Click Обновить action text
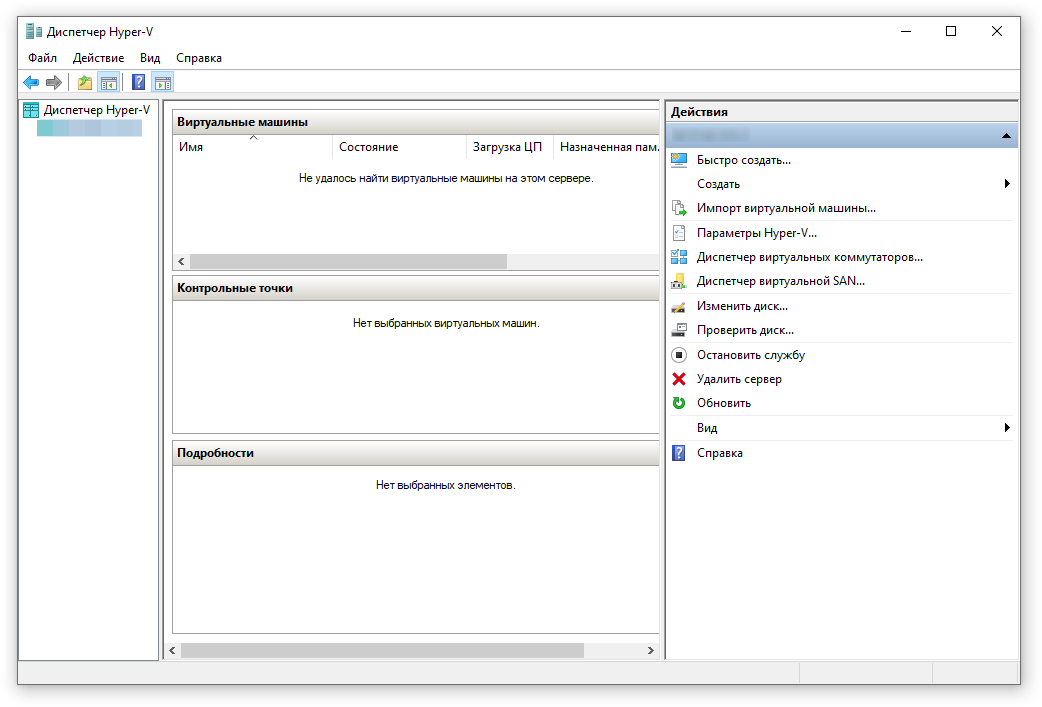This screenshot has width=1042, height=707. pyautogui.click(x=724, y=403)
